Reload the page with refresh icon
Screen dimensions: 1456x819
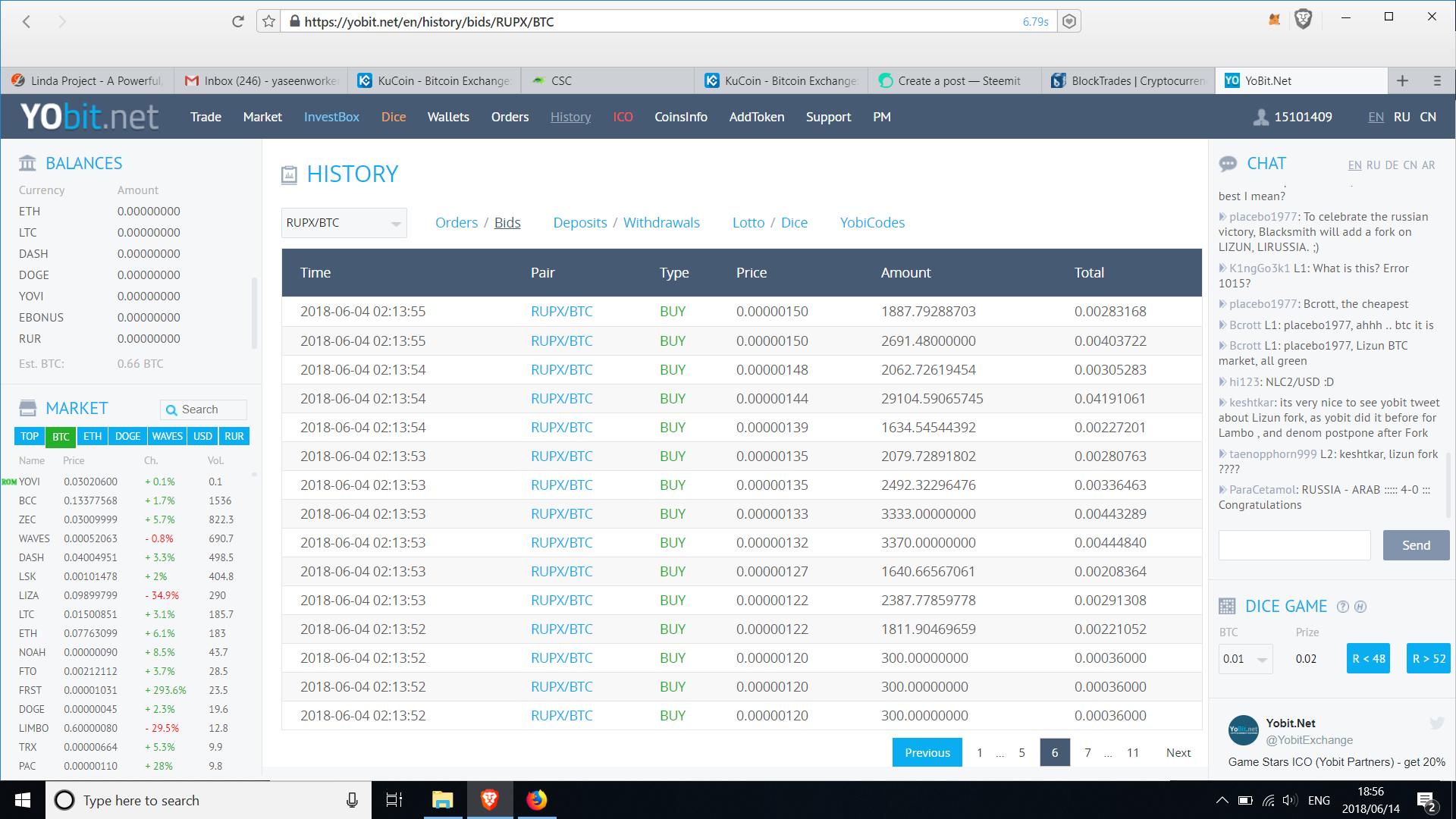click(238, 21)
